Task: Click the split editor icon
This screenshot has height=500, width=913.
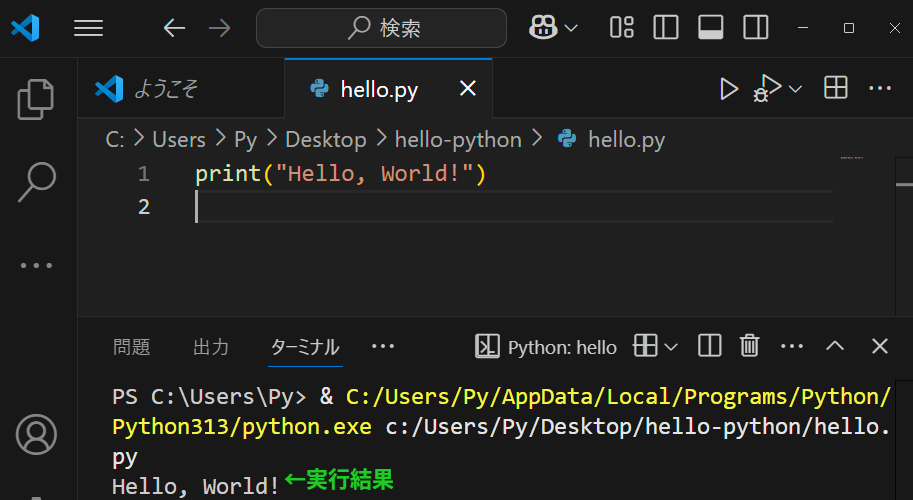Action: tap(835, 89)
